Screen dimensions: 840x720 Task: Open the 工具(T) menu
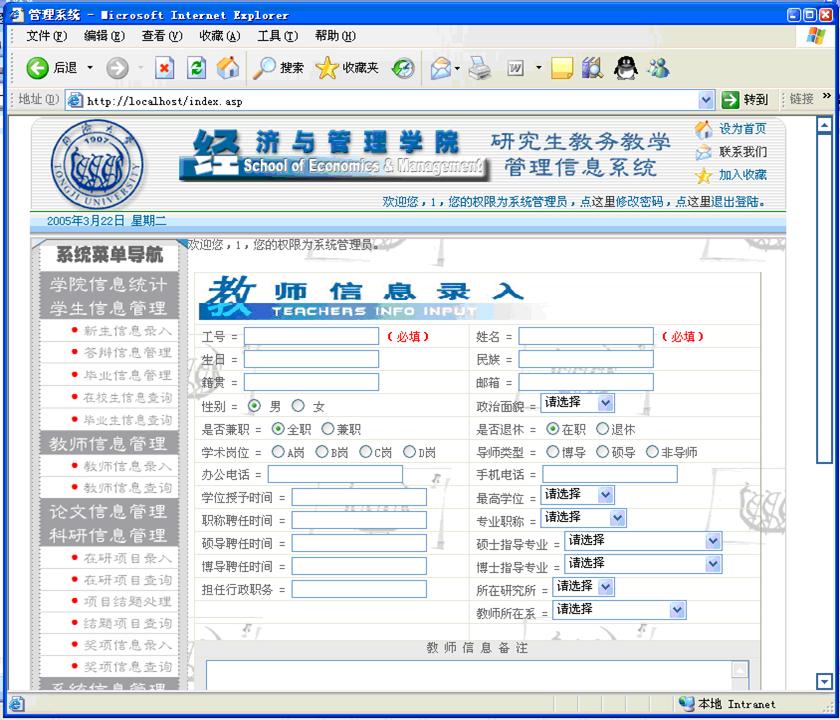tap(278, 36)
